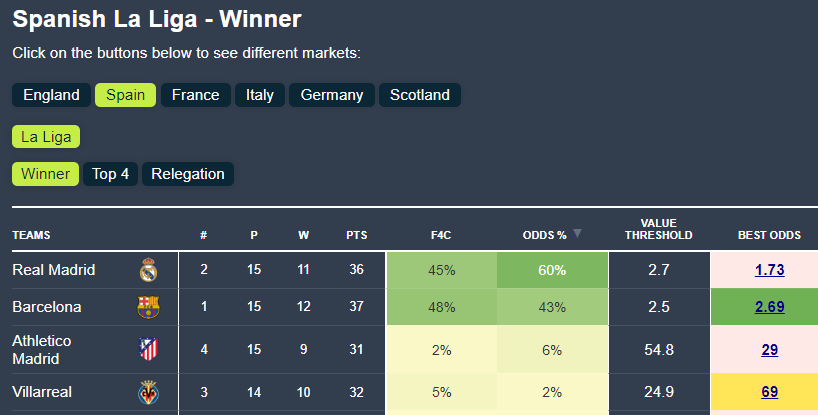Viewport: 818px width, 415px height.
Task: Select the La Liga league button
Action: click(x=46, y=136)
